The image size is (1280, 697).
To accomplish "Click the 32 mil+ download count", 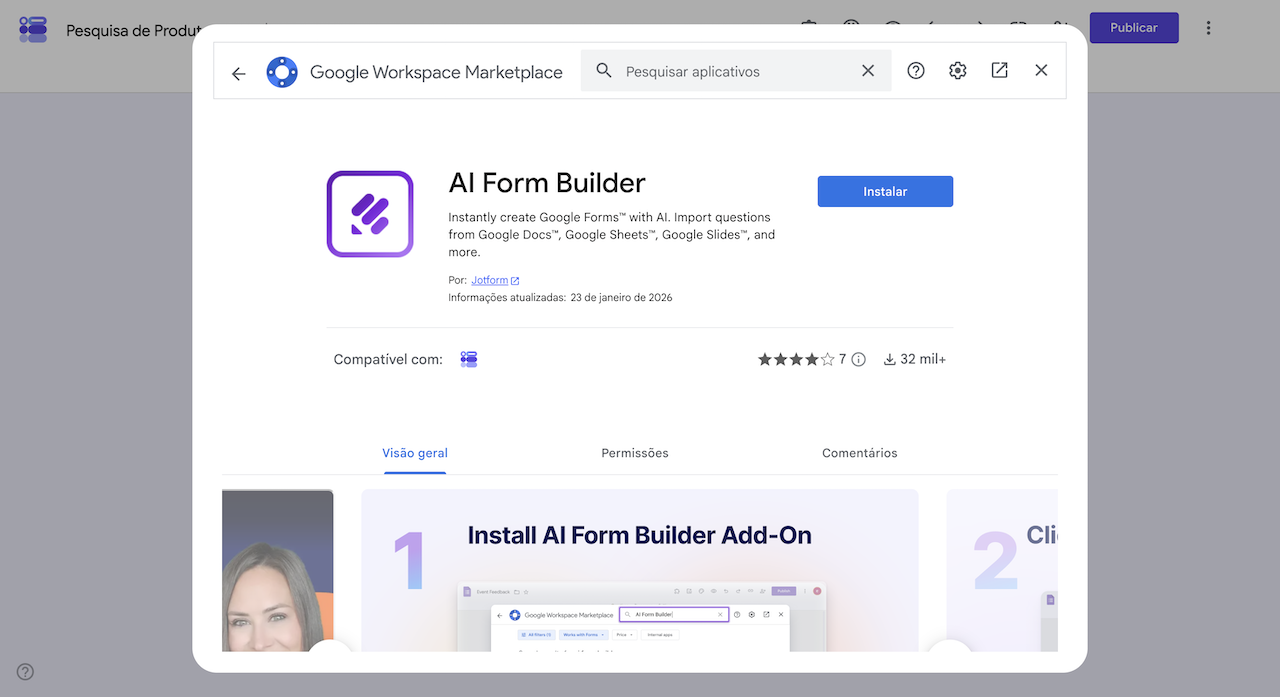I will pyautogui.click(x=923, y=359).
